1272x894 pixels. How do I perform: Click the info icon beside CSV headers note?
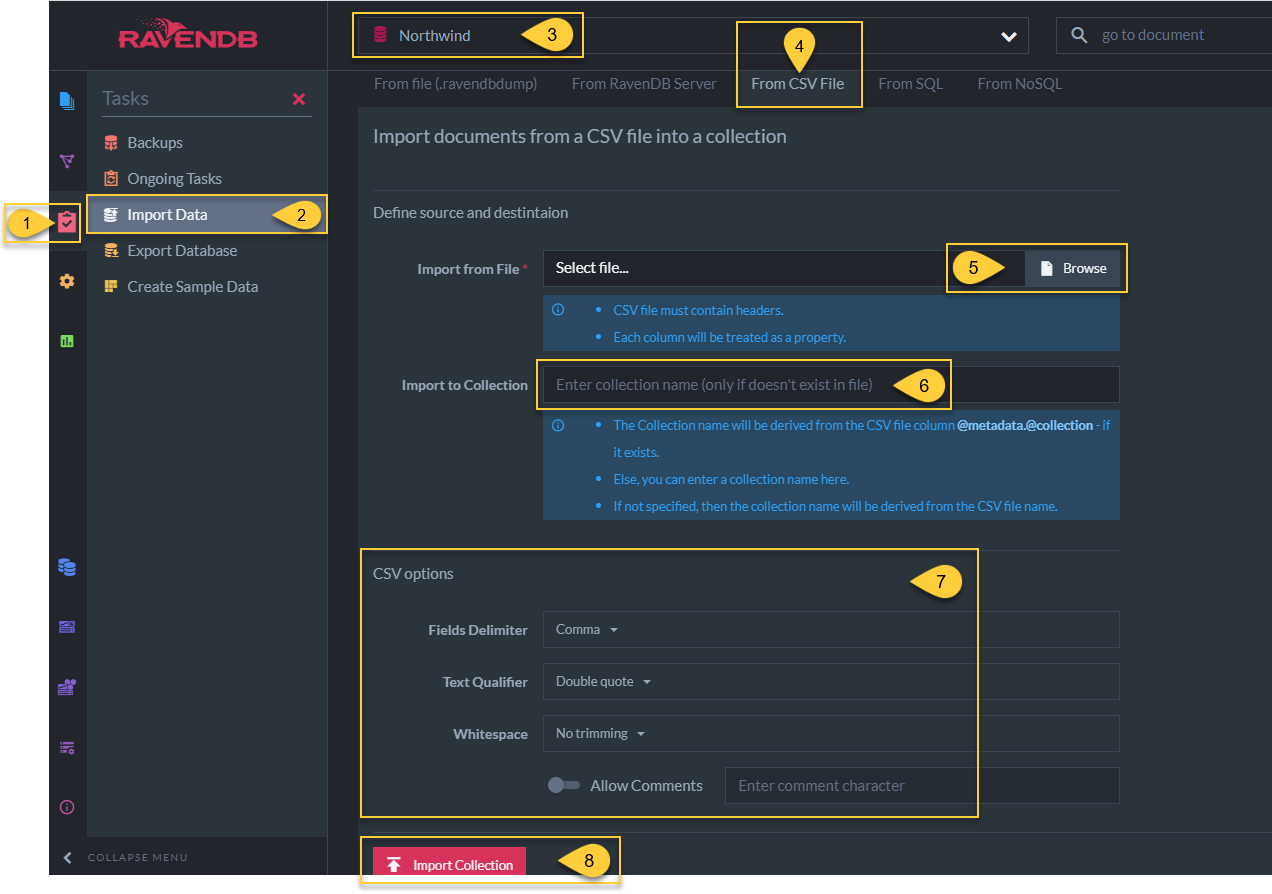558,310
